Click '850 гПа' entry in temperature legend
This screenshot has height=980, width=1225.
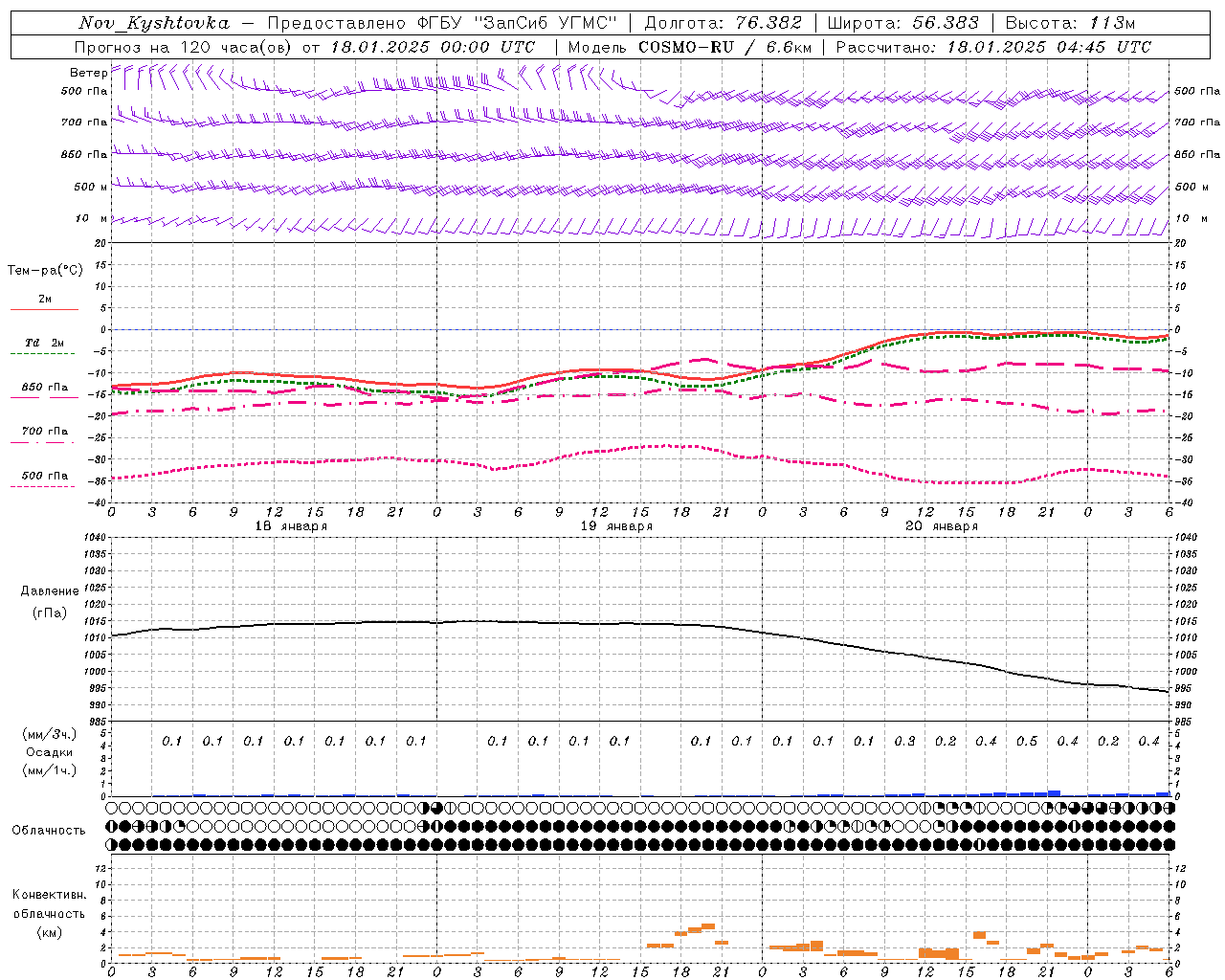45,388
